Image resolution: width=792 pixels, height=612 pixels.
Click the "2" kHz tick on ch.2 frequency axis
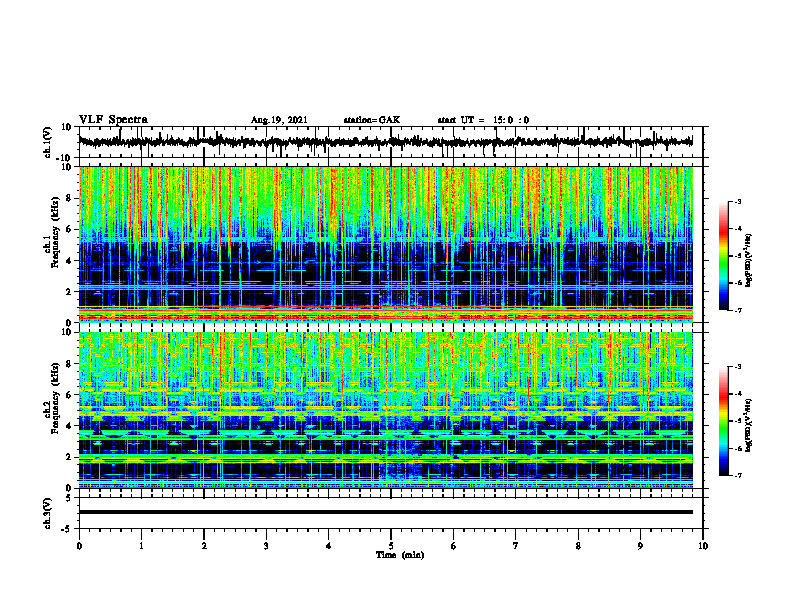coord(70,457)
